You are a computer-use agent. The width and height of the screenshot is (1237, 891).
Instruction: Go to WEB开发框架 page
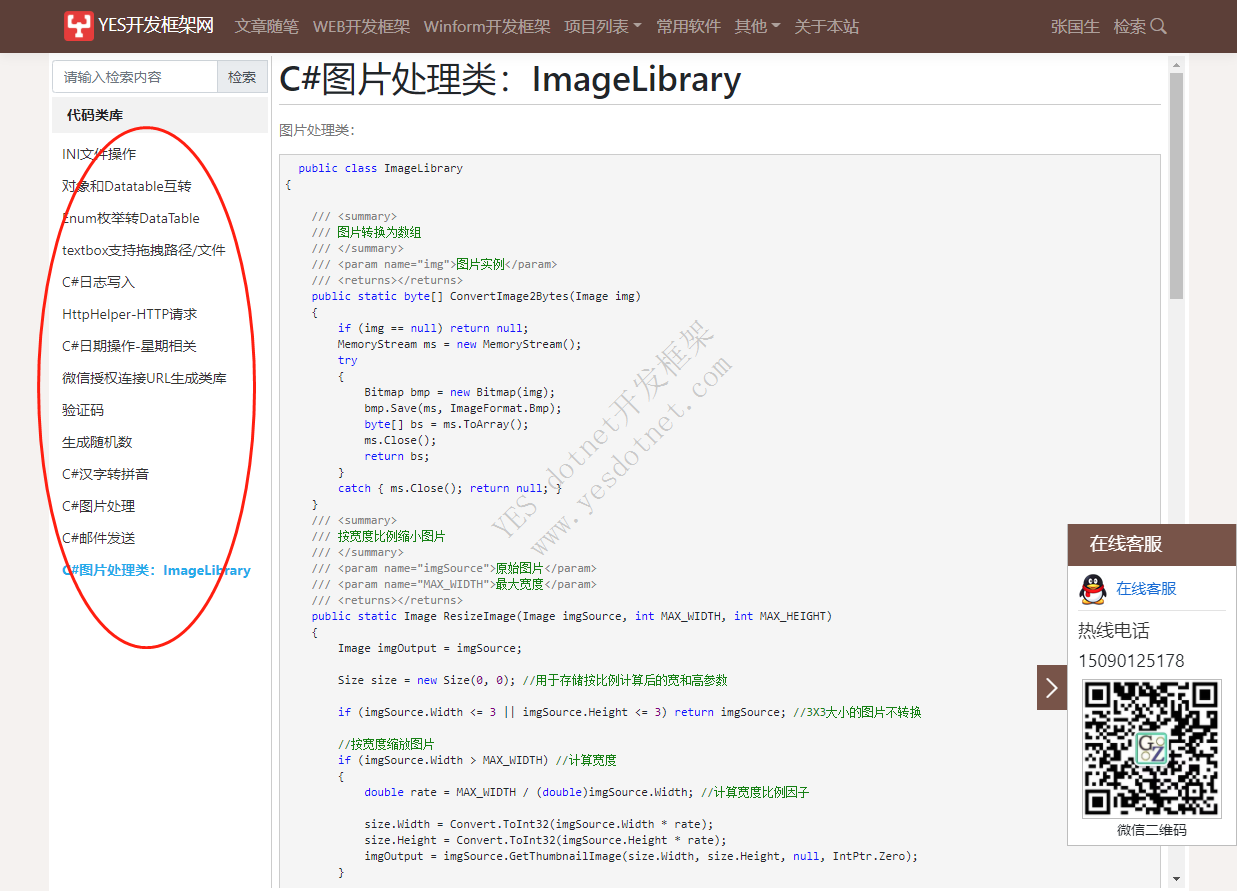361,26
